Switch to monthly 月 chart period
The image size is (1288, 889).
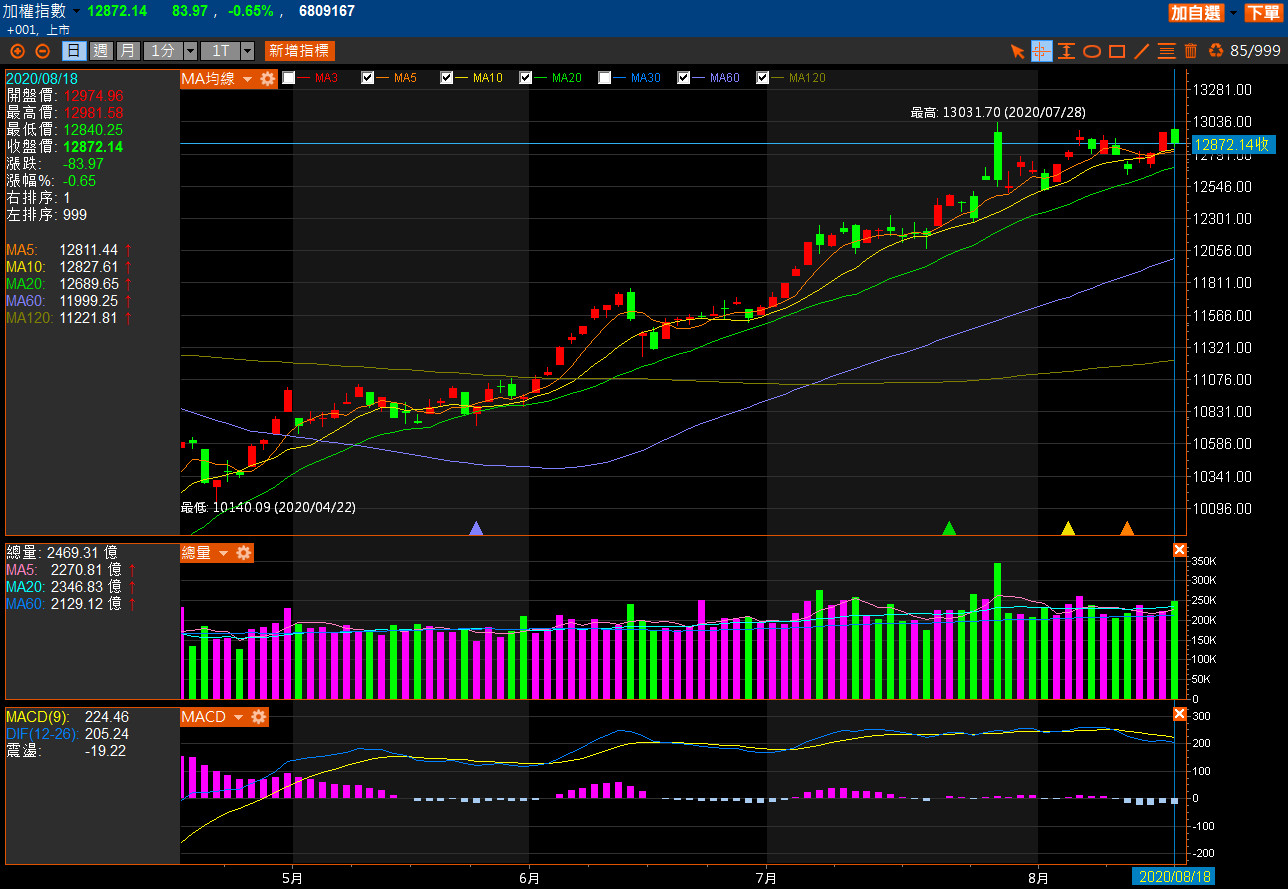click(128, 51)
